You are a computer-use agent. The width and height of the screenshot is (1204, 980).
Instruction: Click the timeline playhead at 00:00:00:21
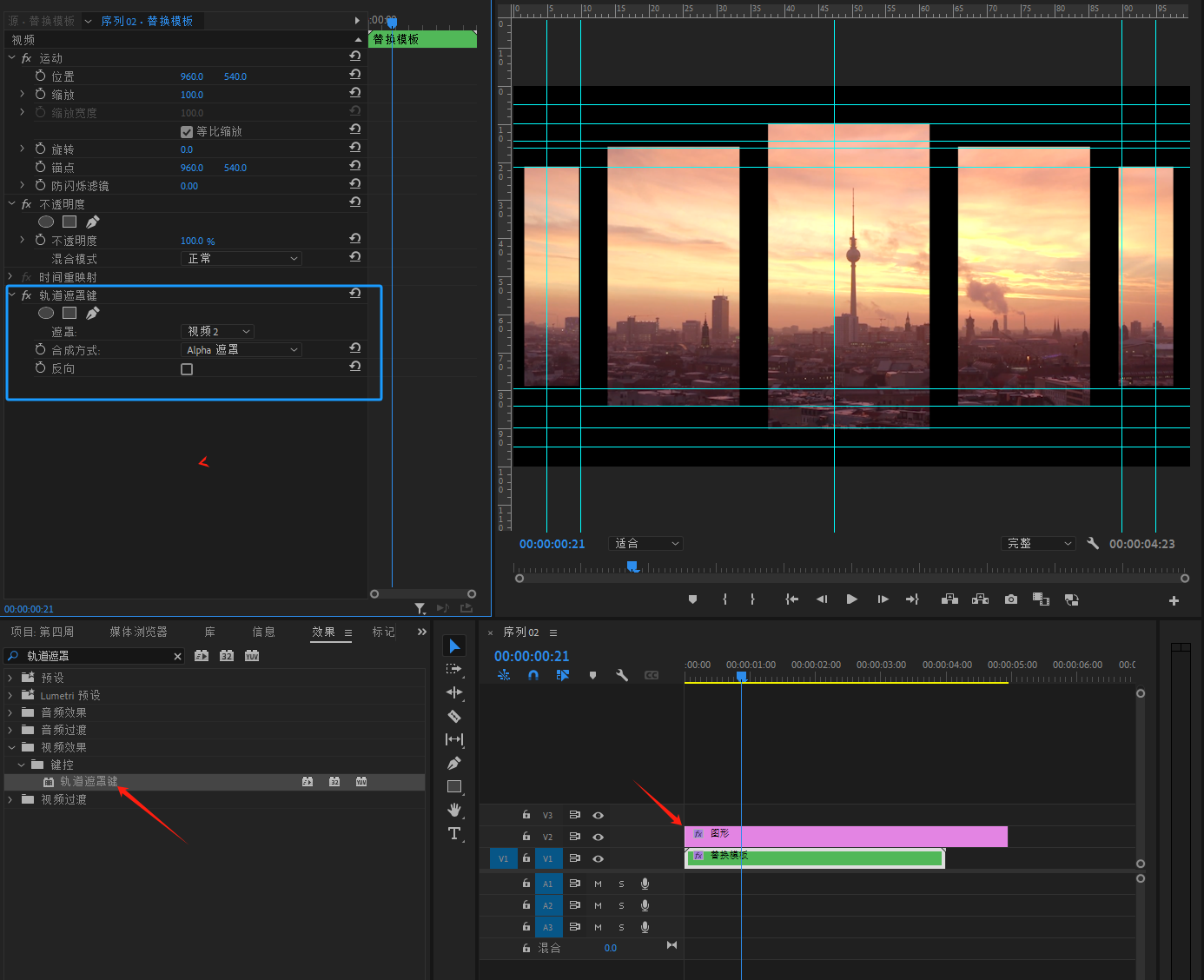(741, 676)
